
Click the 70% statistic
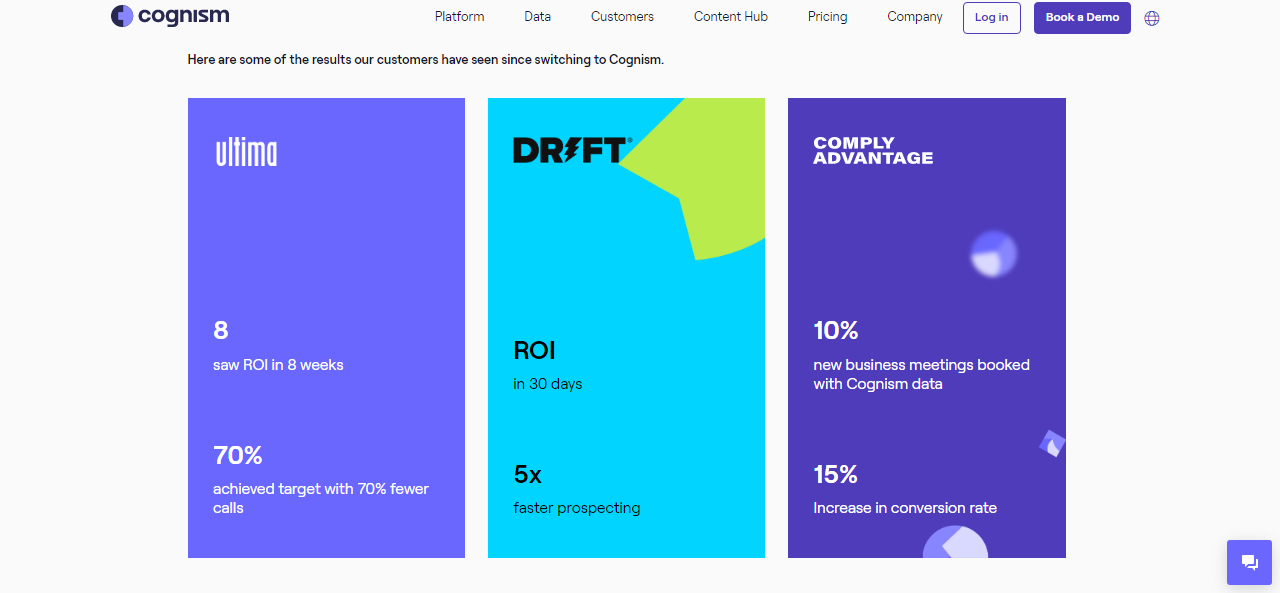tap(238, 455)
